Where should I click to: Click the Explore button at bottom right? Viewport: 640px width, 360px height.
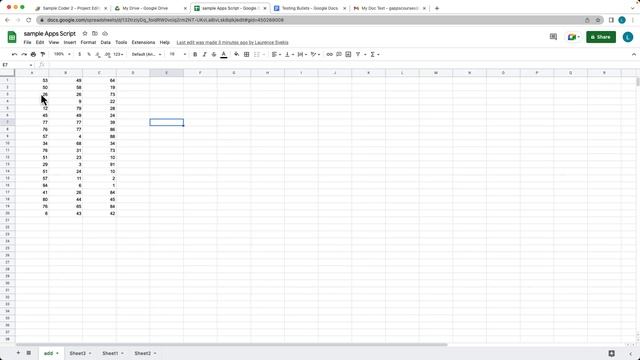611,353
